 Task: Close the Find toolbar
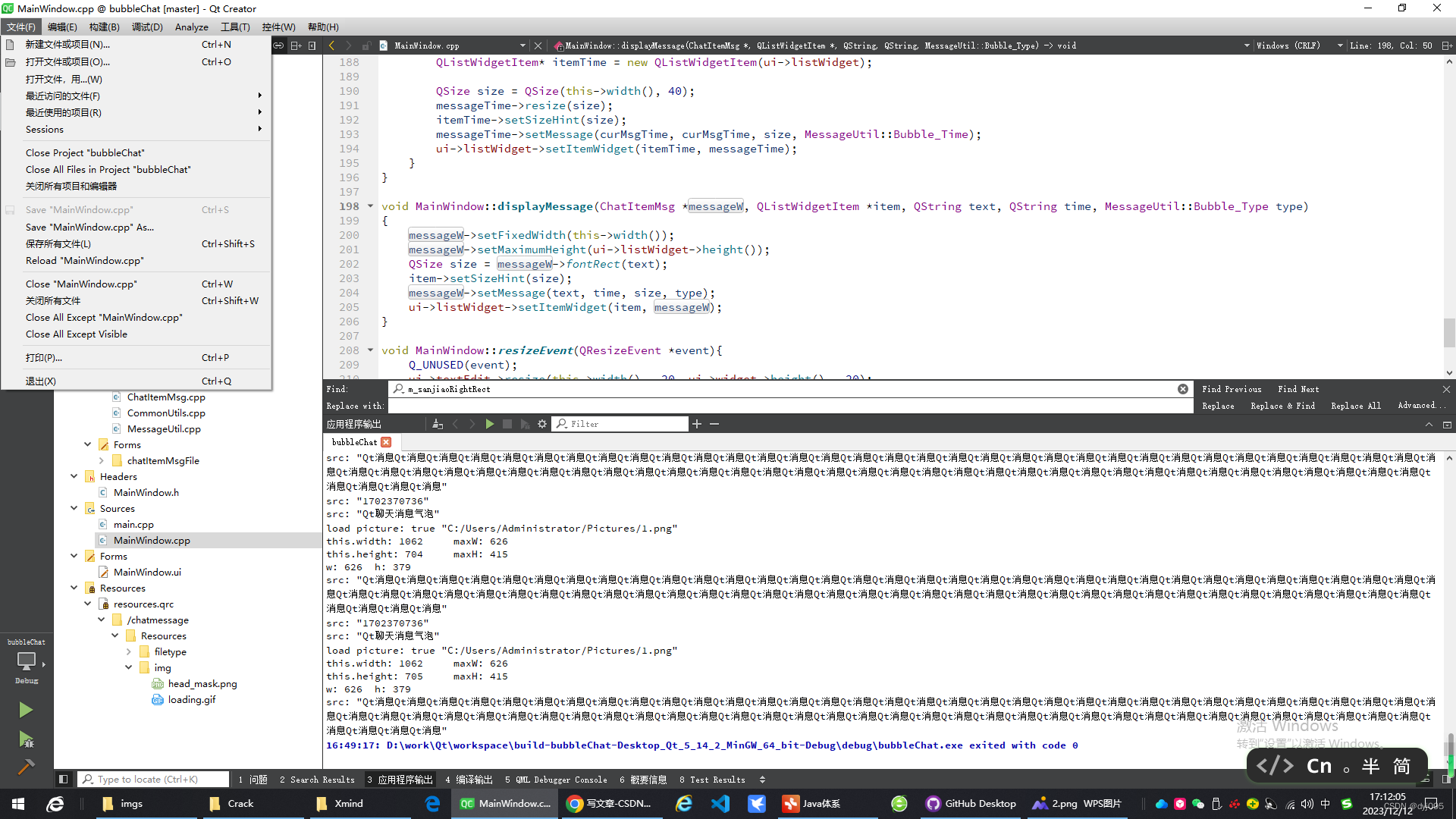1446,389
